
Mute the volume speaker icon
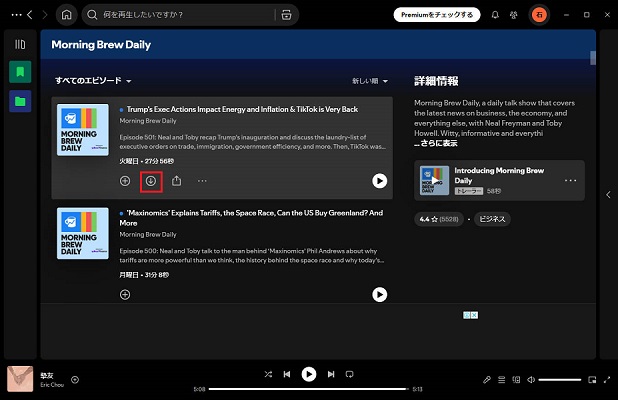(531, 380)
